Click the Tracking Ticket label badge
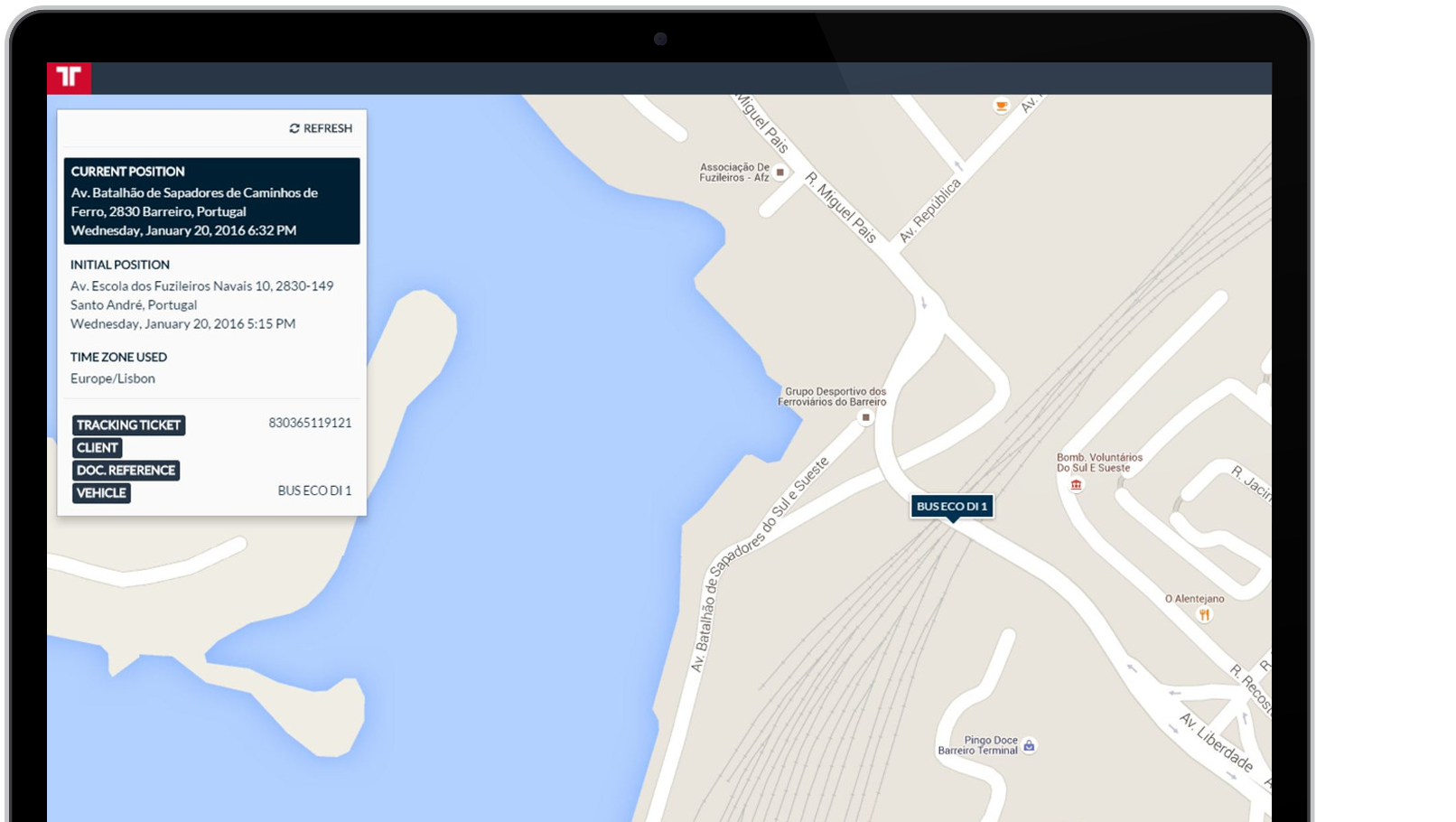Image resolution: width=1456 pixels, height=822 pixels. coord(128,425)
